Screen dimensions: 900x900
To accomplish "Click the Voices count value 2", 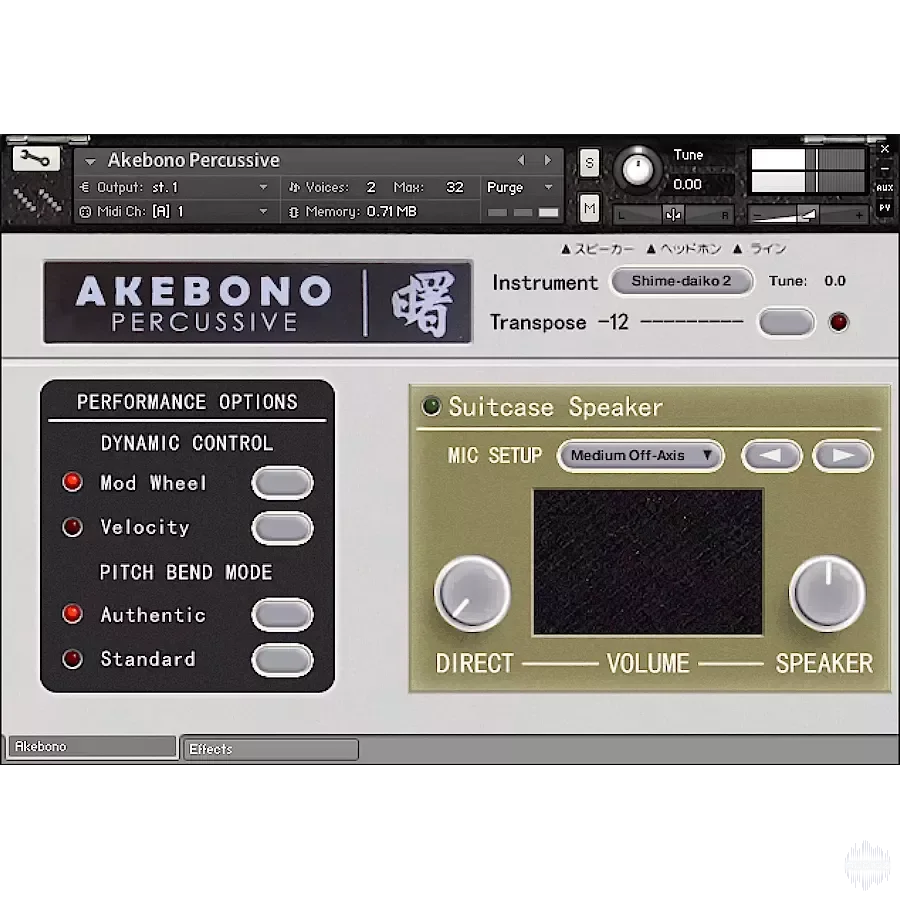I will [x=371, y=187].
